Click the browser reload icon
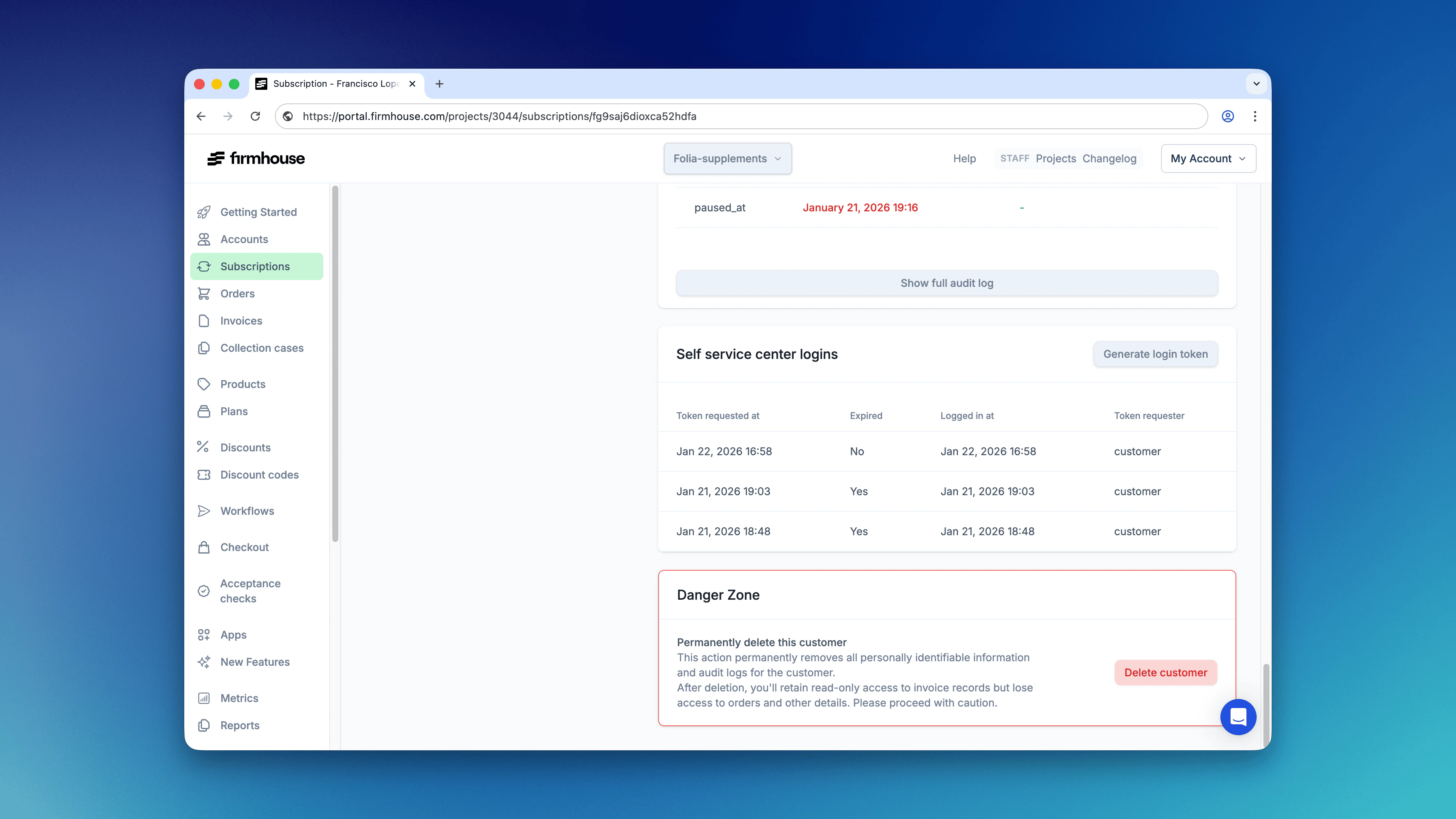This screenshot has width=1456, height=819. coord(256,116)
